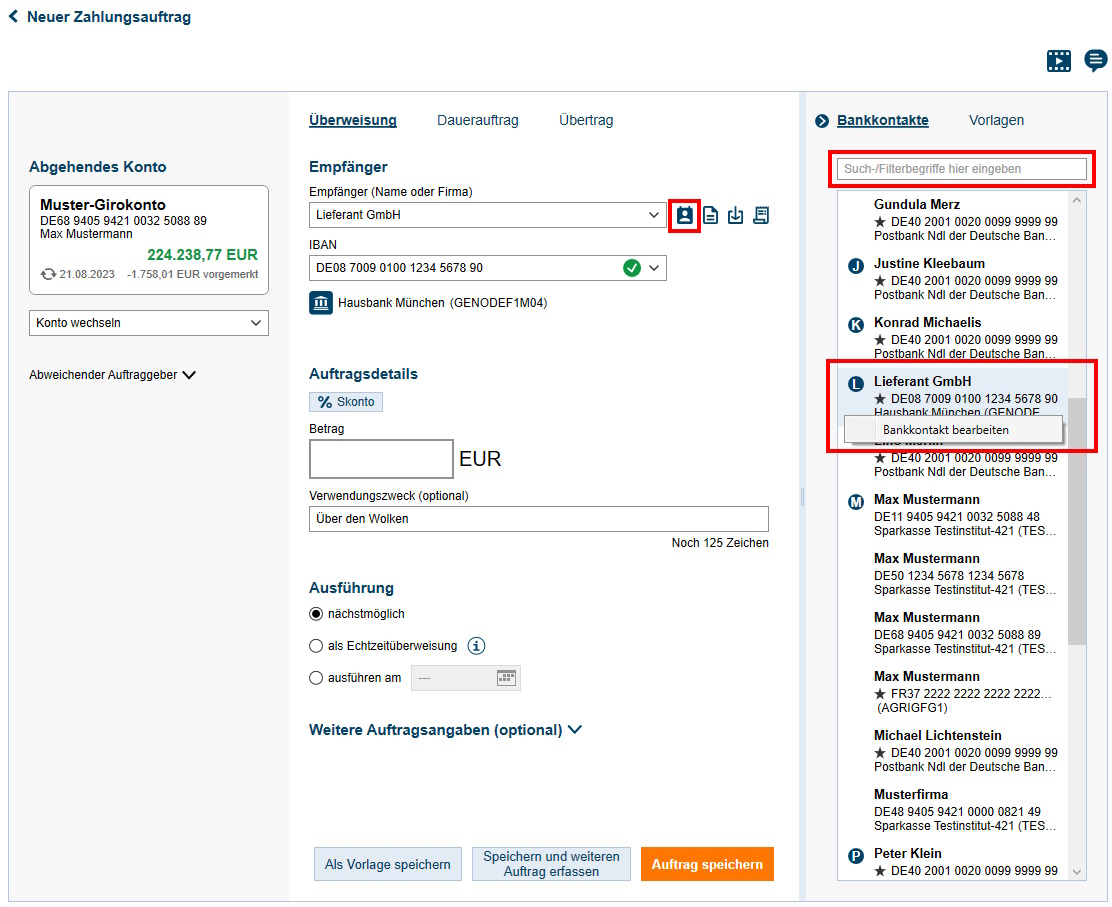Click the orange Auftrag speichern button
This screenshot has height=907, width=1112.
tap(707, 863)
